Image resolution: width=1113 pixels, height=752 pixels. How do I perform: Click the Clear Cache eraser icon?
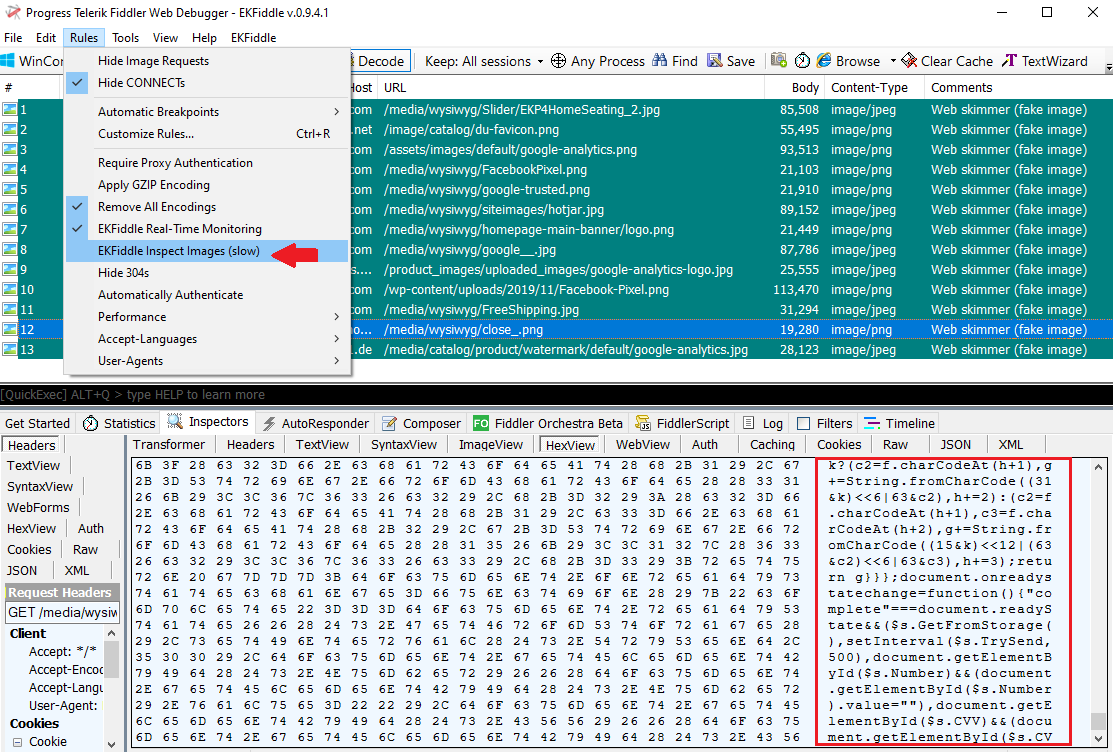(909, 61)
